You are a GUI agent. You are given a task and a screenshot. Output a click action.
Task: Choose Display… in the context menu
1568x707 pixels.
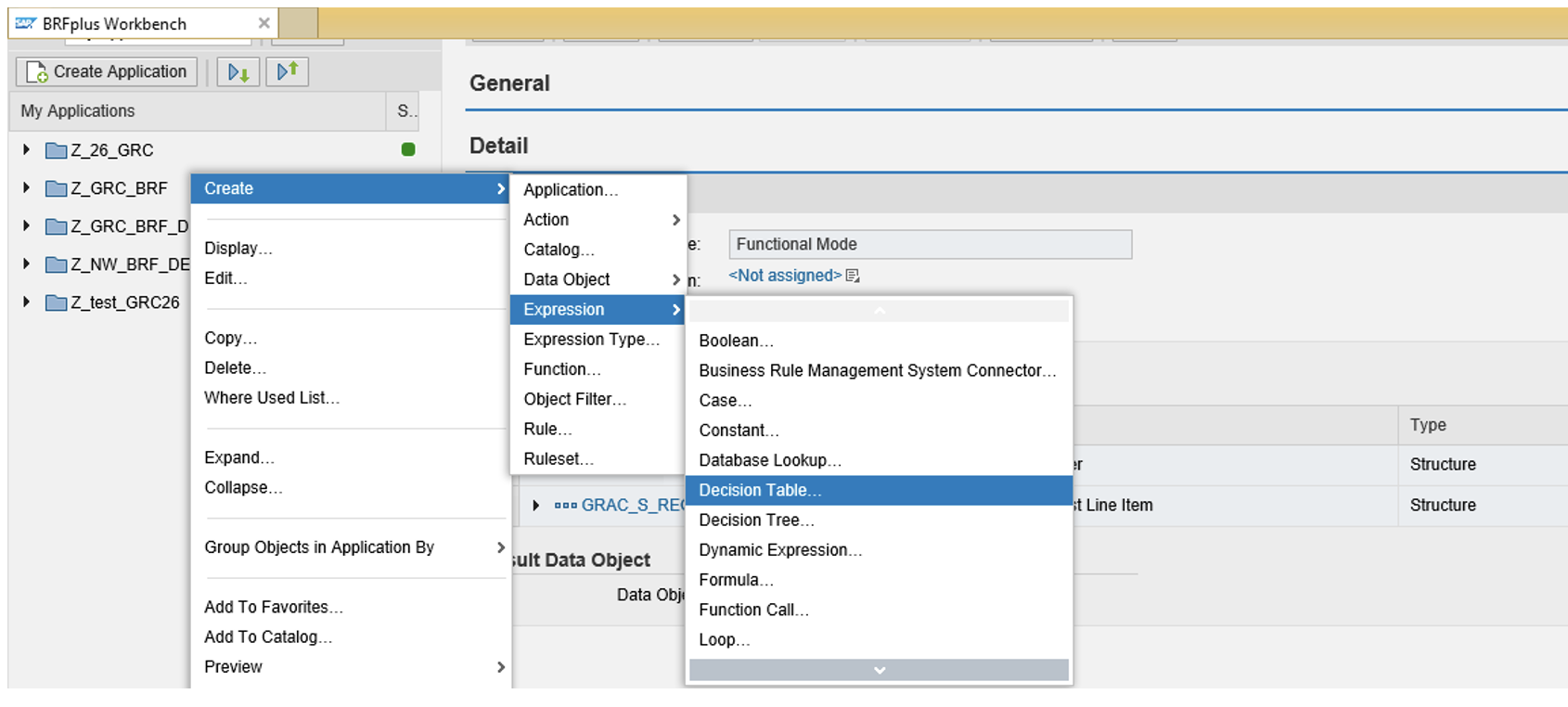click(x=351, y=249)
